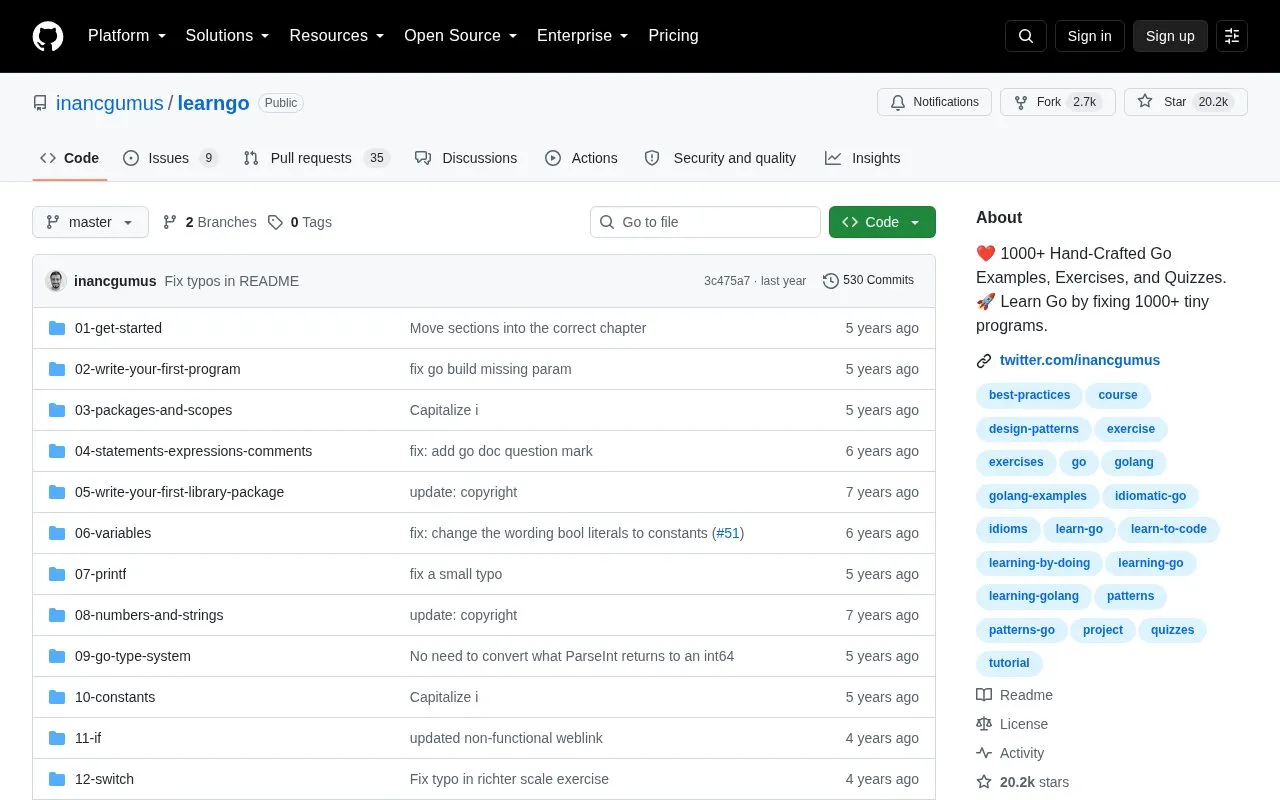Open the Pricing link

click(673, 36)
